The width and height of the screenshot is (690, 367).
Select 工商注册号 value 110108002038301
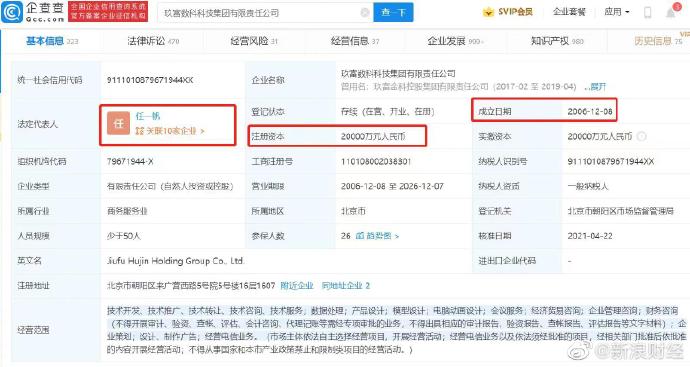(x=376, y=161)
